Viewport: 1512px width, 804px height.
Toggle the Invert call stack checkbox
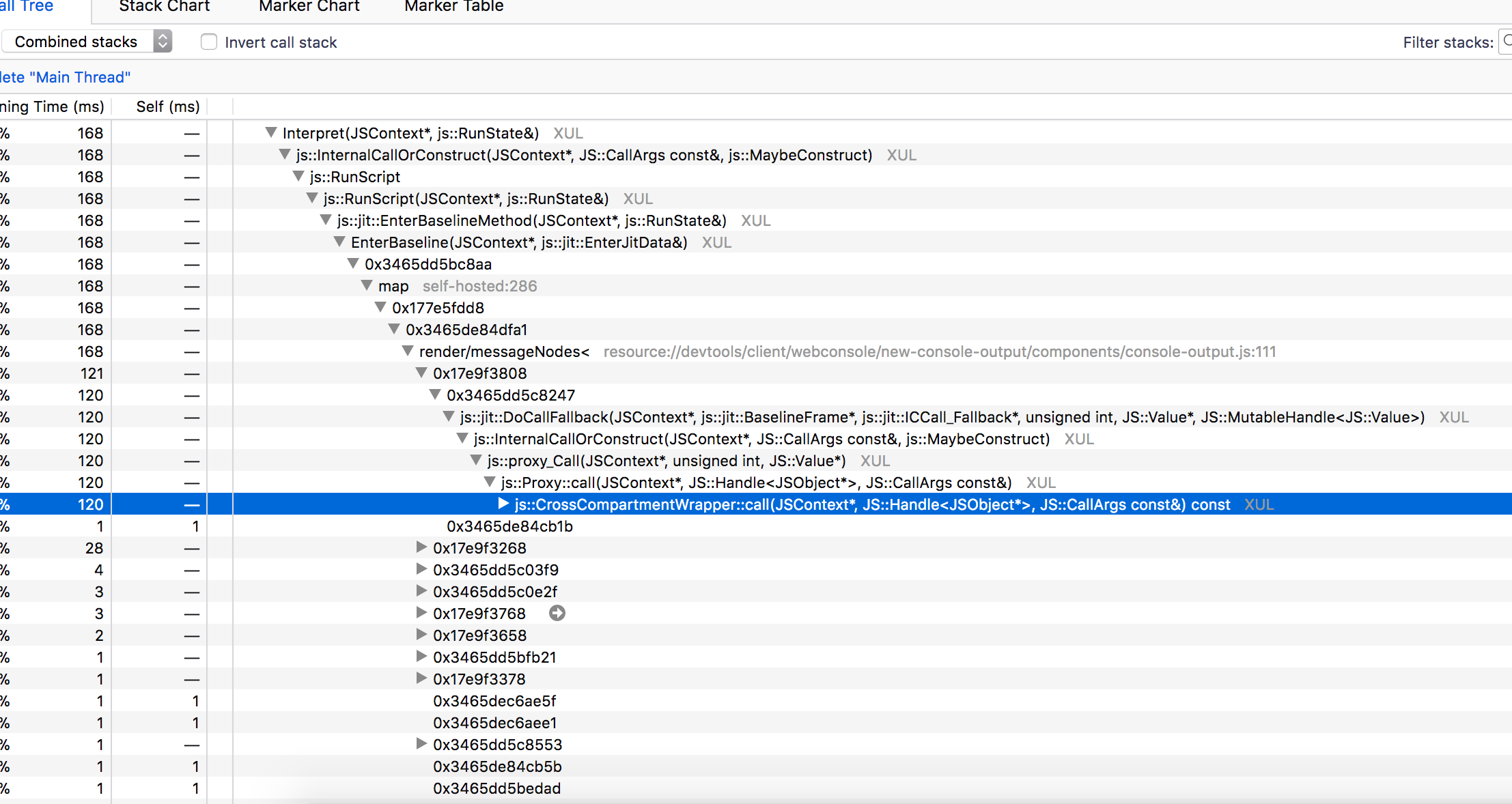(x=209, y=42)
